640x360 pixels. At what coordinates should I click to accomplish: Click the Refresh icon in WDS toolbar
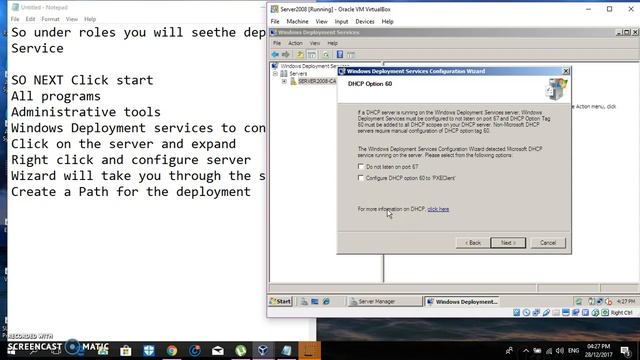tap(326, 54)
